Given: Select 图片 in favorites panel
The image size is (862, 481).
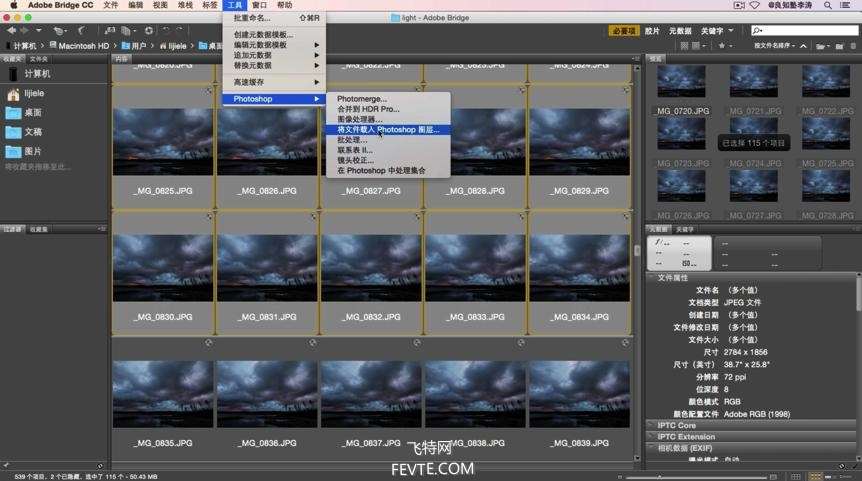Looking at the screenshot, I should point(25,151).
